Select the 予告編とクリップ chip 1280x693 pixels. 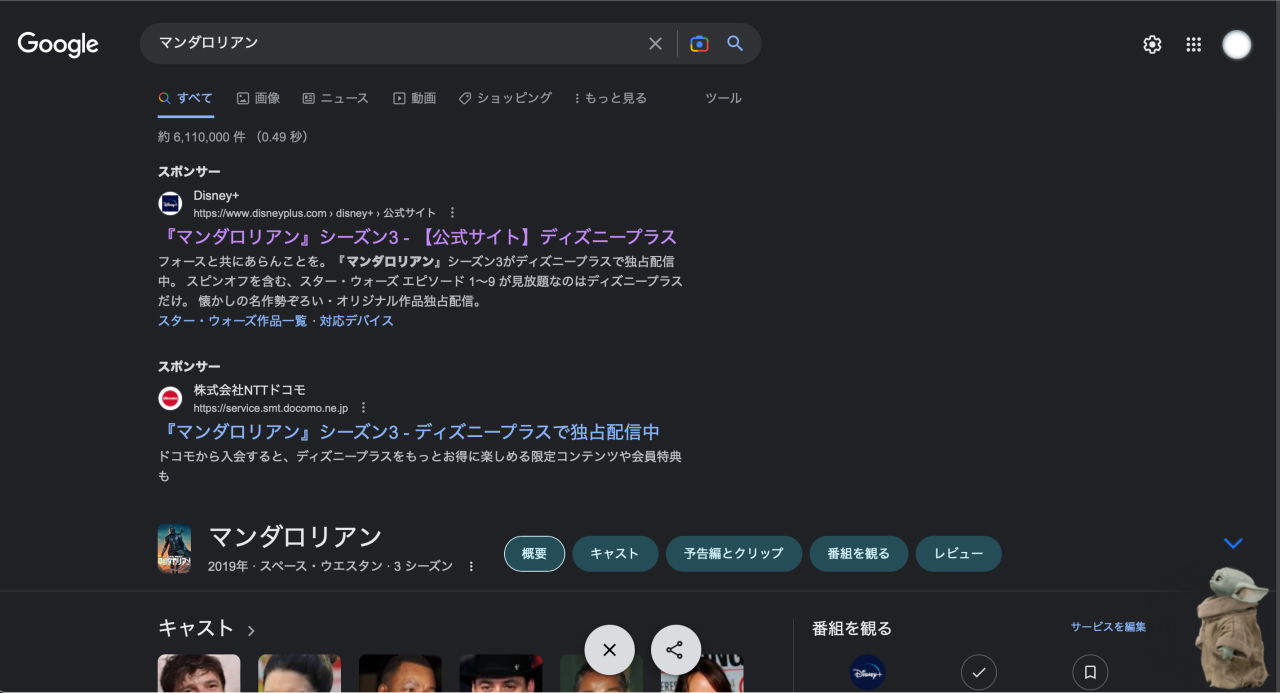[733, 554]
